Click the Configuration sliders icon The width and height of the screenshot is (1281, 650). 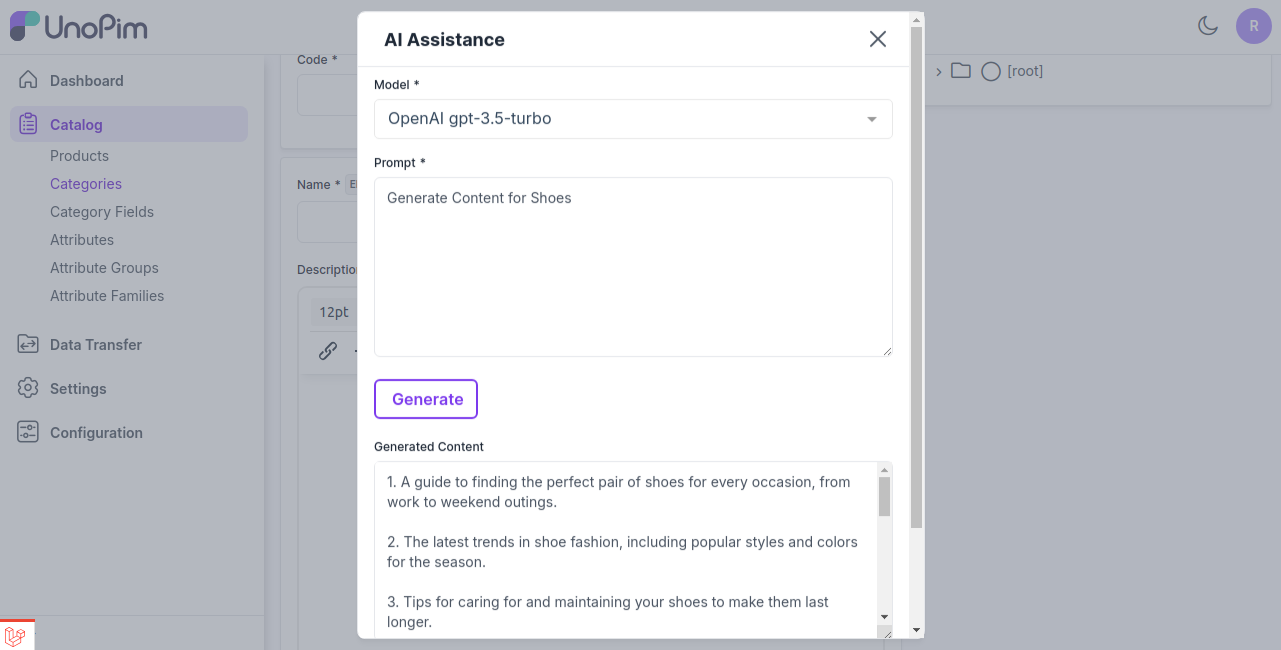(x=28, y=433)
